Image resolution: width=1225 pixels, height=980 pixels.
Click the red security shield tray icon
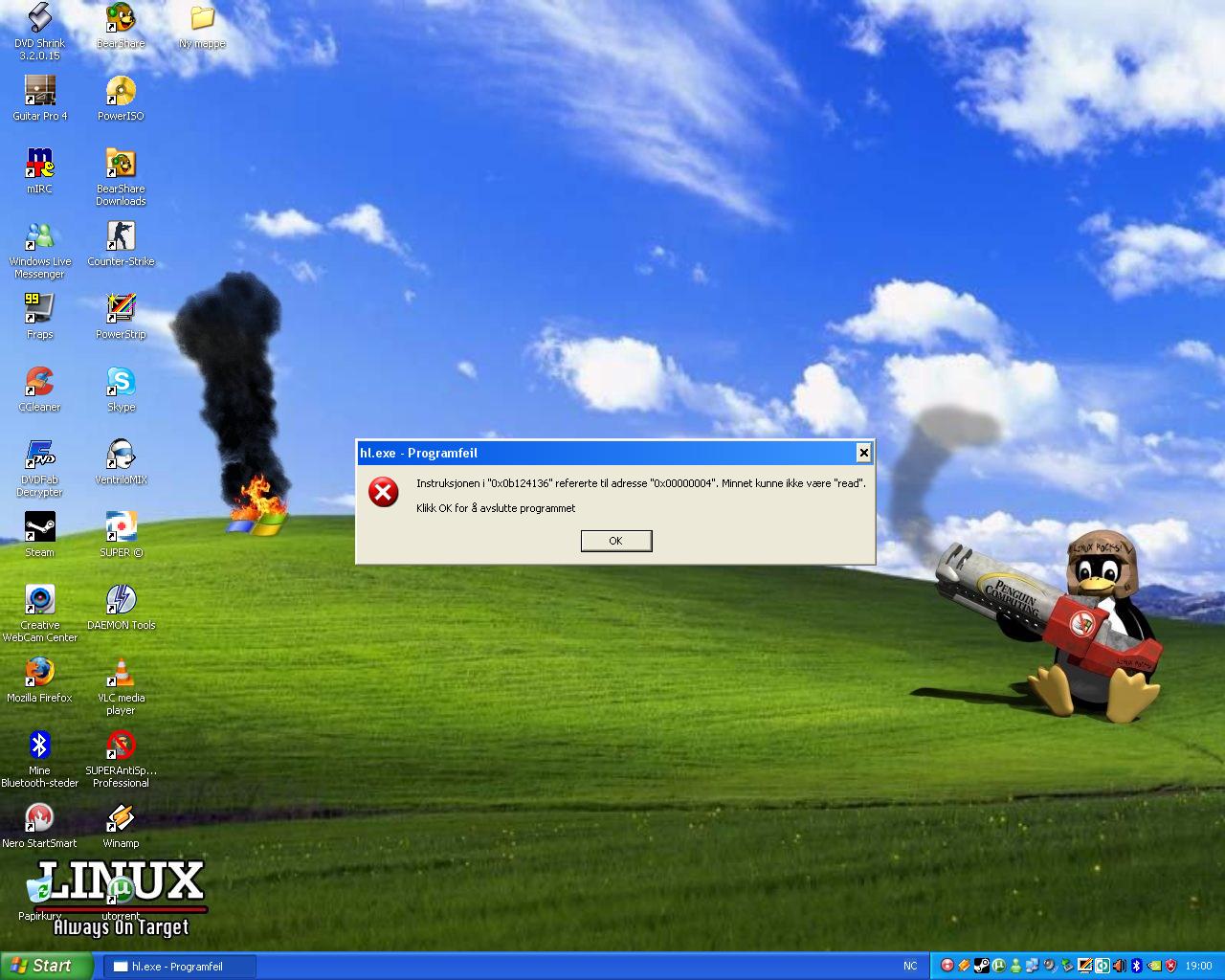(1170, 966)
